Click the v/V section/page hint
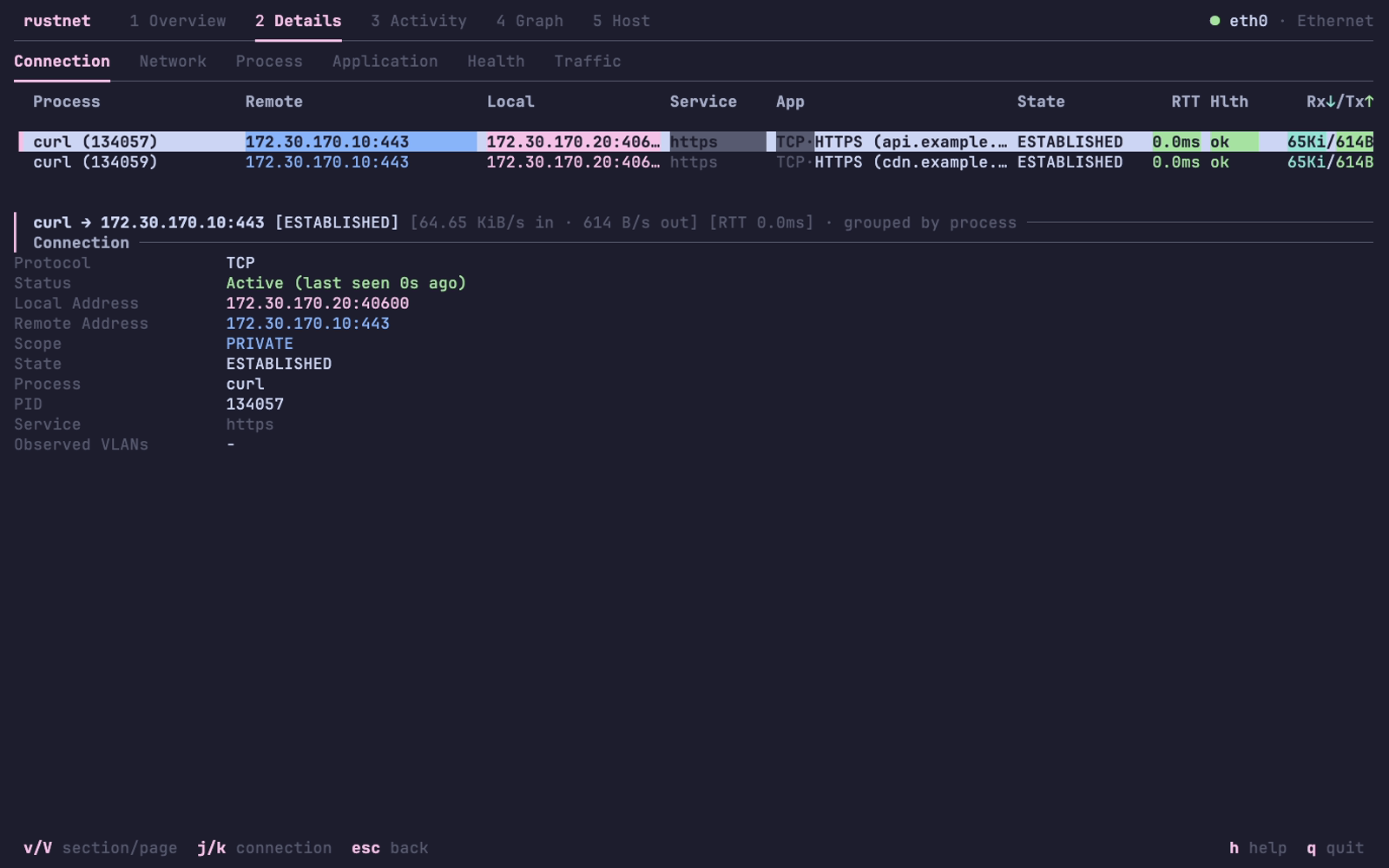 tap(100, 848)
